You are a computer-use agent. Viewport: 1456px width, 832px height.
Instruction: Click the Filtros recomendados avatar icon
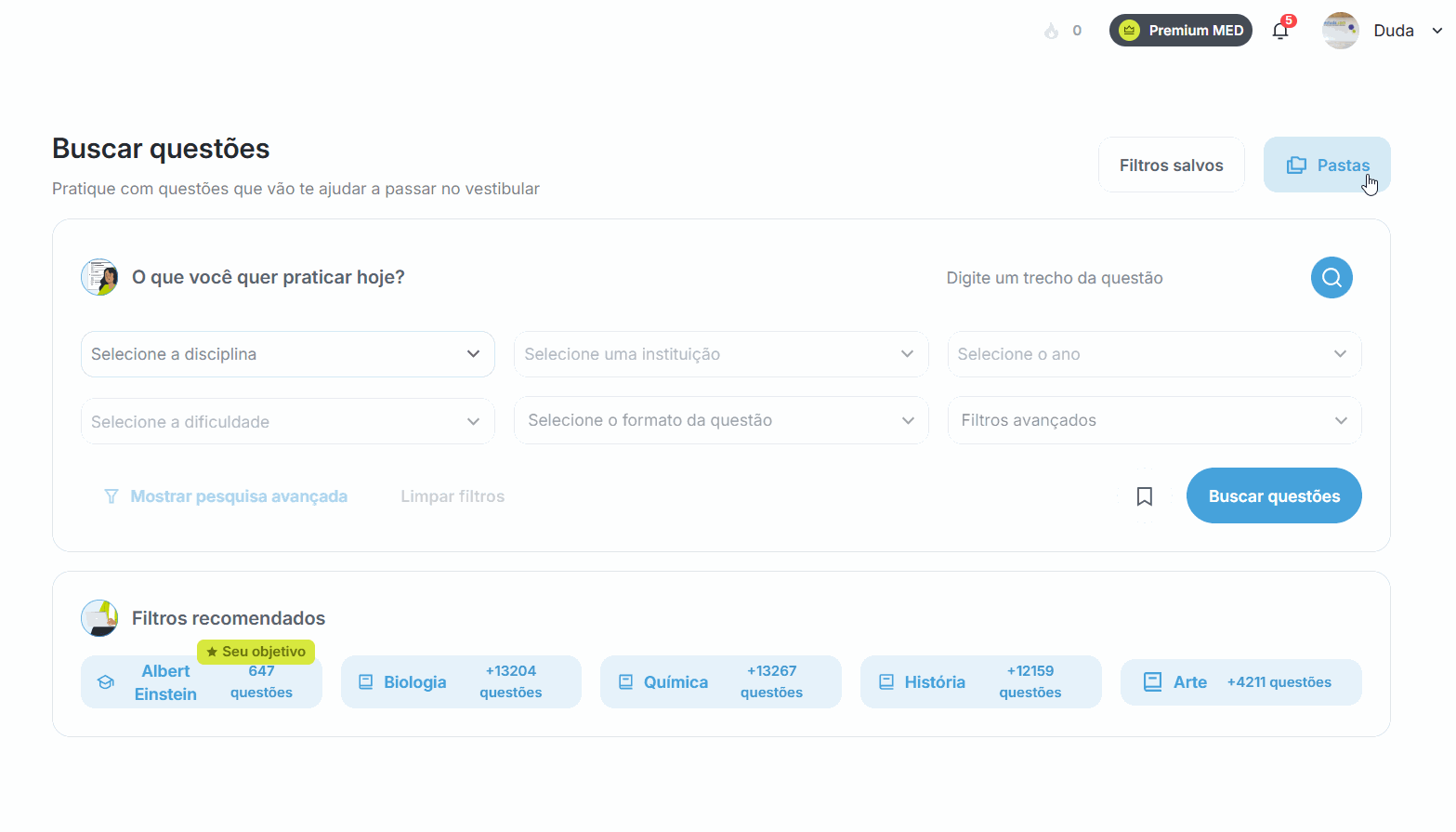(x=99, y=618)
